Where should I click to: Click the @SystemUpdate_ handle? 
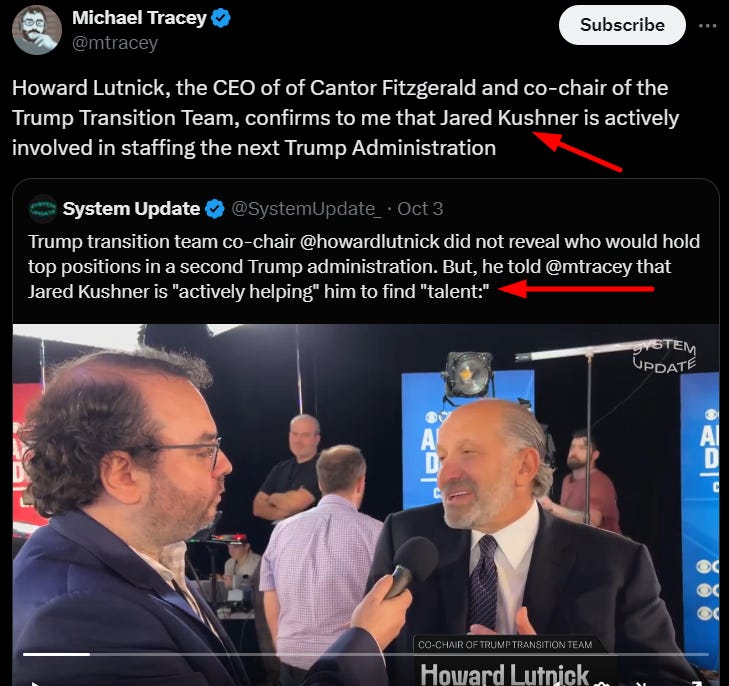click(x=306, y=209)
